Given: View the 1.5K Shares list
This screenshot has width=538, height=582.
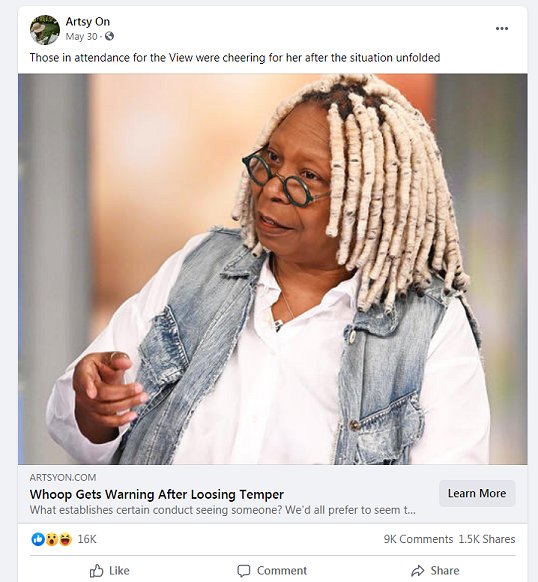Looking at the screenshot, I should pos(487,539).
